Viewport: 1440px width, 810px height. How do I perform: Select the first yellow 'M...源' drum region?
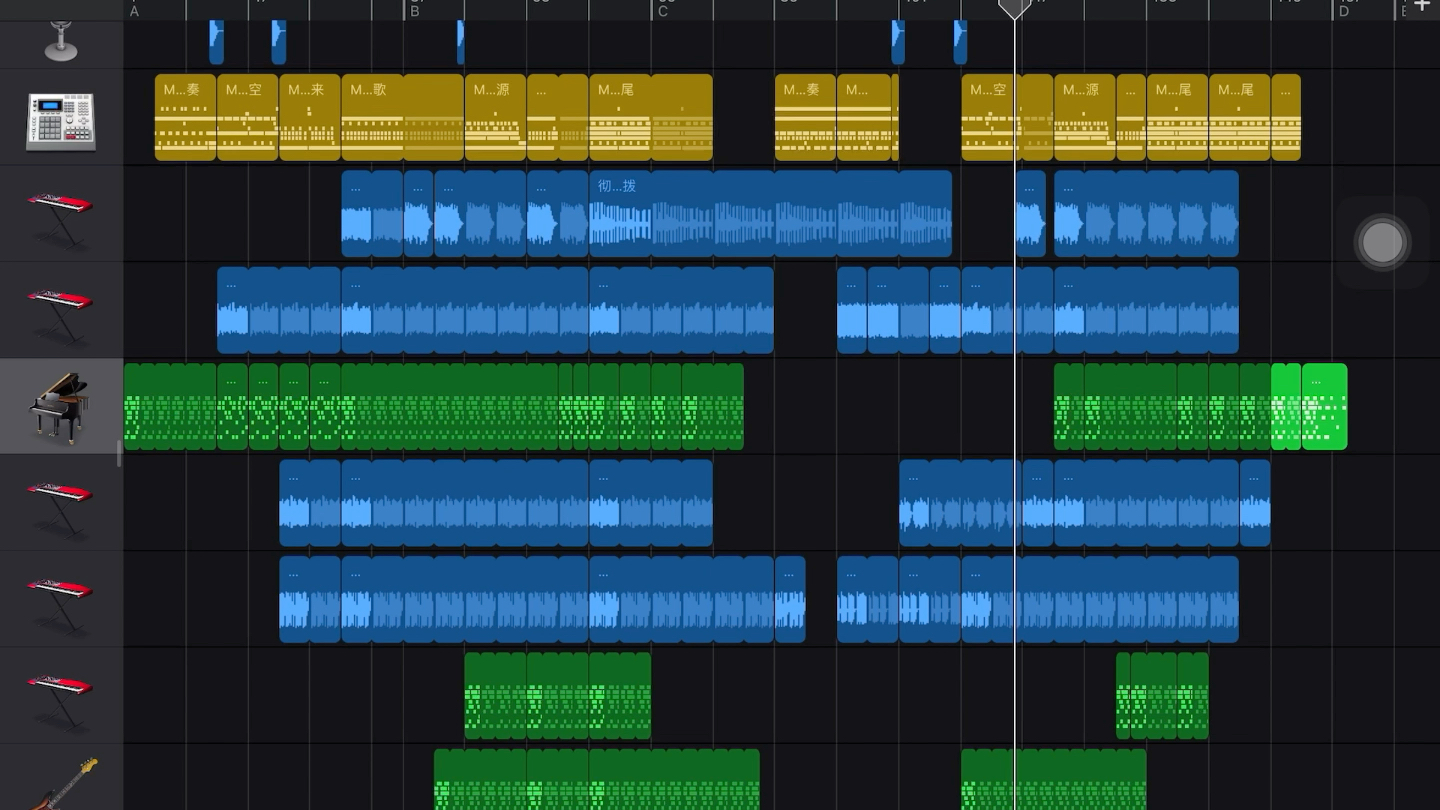tap(496, 117)
